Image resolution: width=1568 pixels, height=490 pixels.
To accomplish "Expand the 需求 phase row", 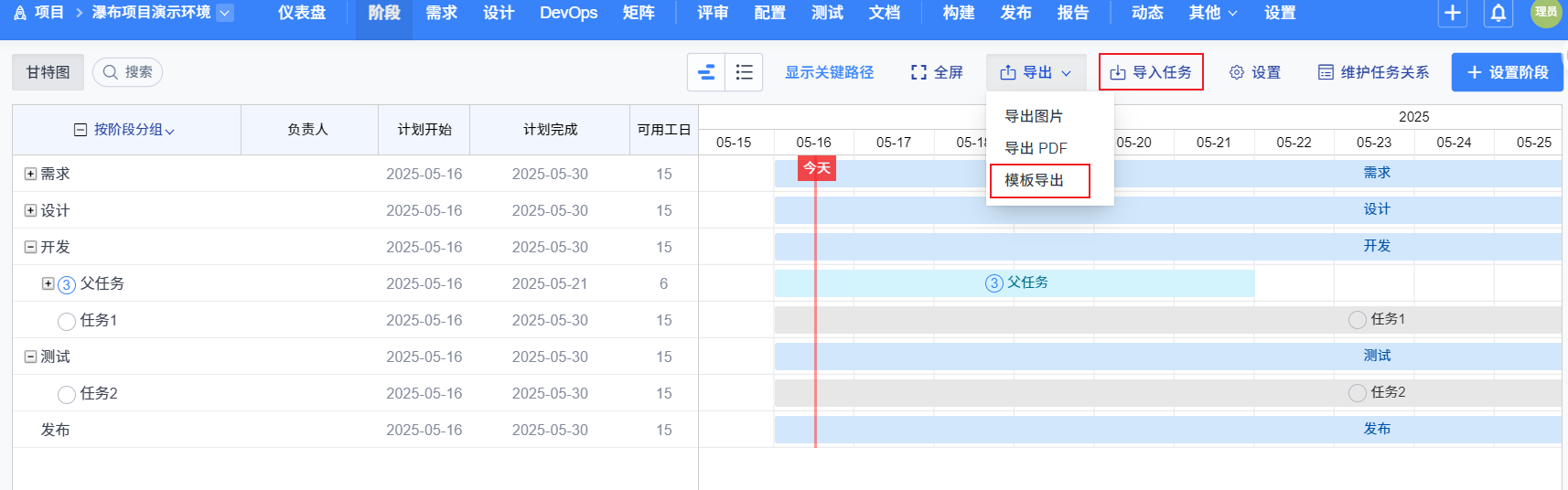I will click(30, 174).
